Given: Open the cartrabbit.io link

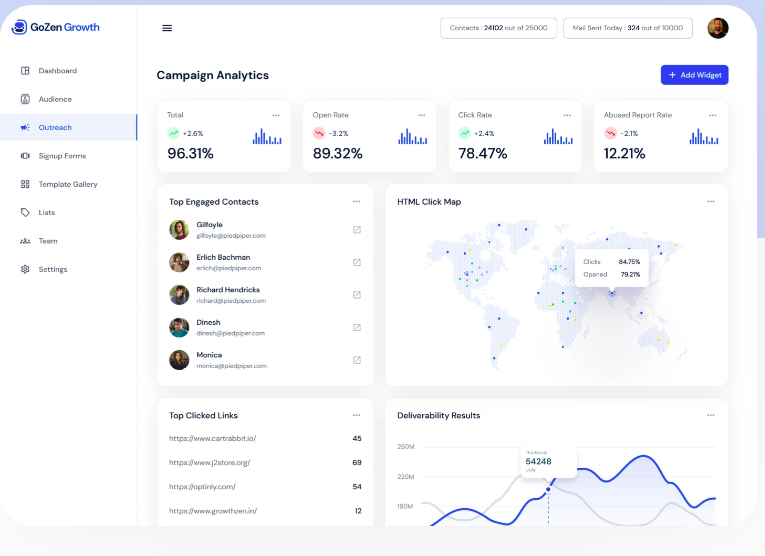Looking at the screenshot, I should click(x=213, y=438).
